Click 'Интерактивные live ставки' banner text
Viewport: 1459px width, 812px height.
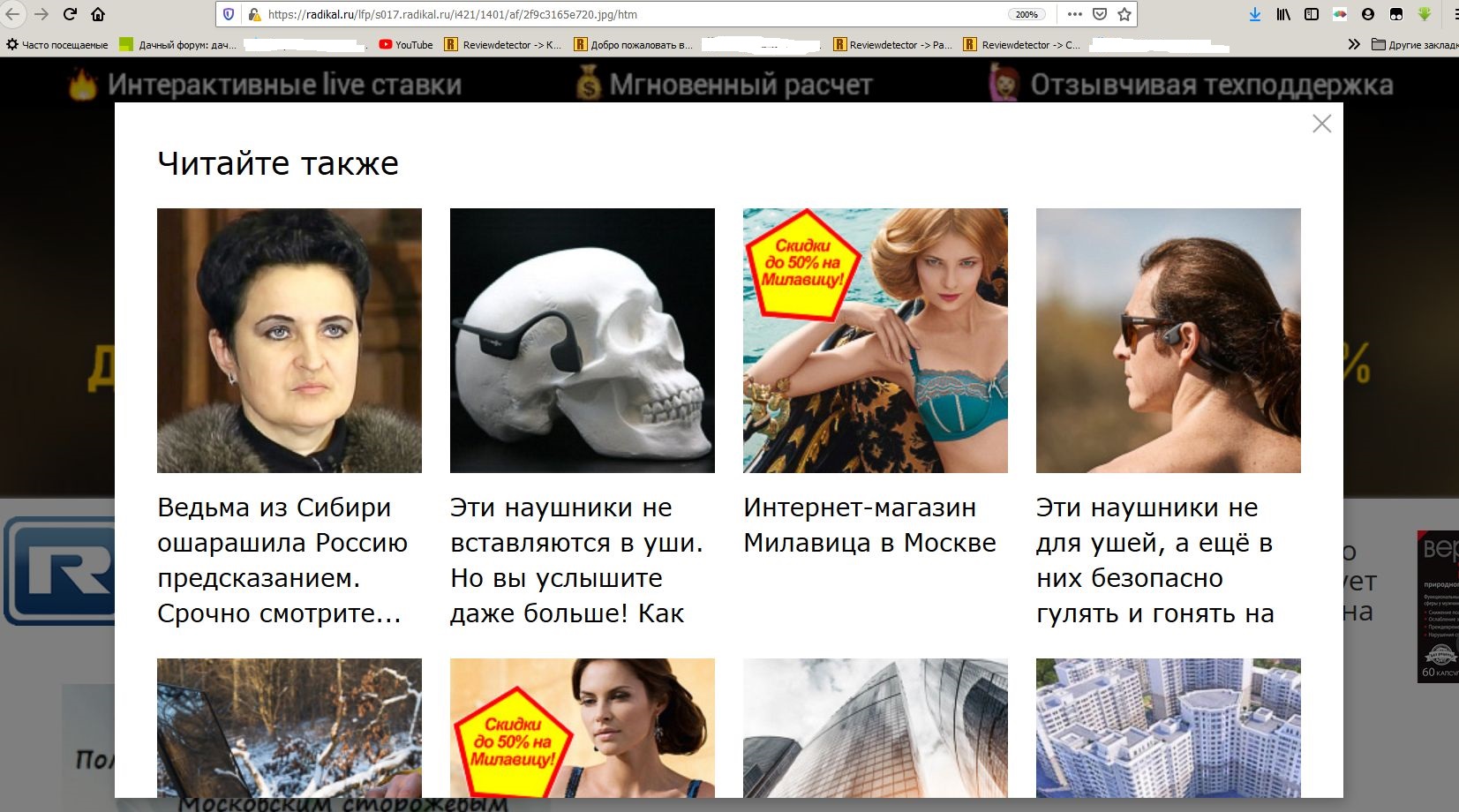point(284,85)
